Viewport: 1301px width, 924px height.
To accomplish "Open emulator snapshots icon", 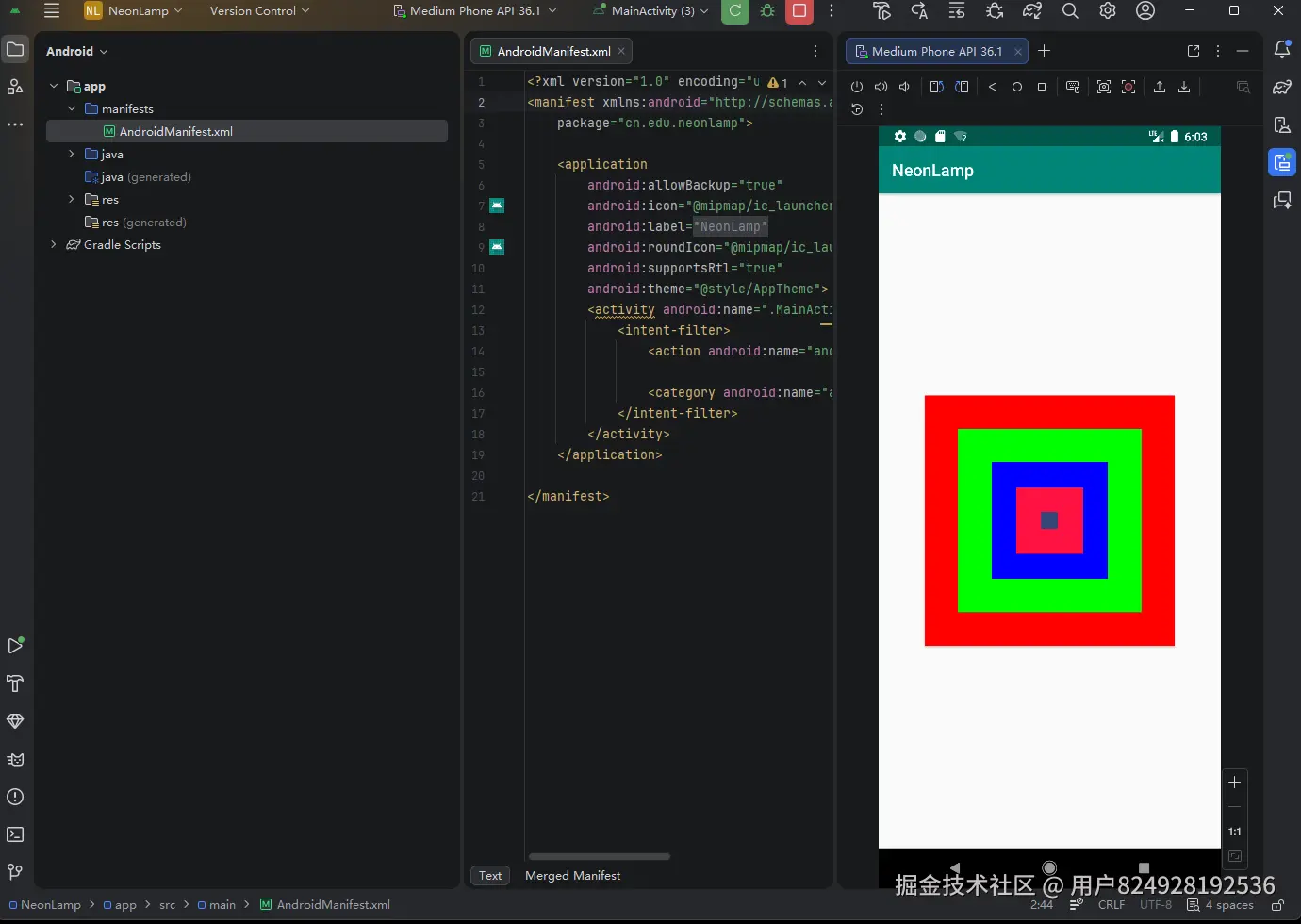I will coord(857,109).
